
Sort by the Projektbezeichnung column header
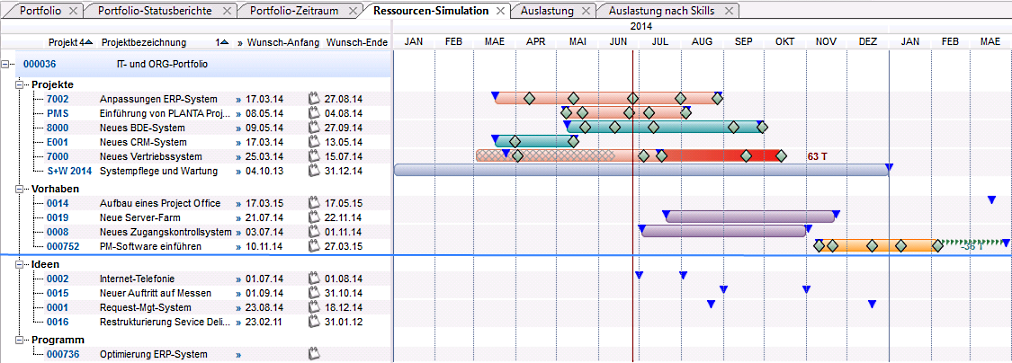click(x=143, y=43)
